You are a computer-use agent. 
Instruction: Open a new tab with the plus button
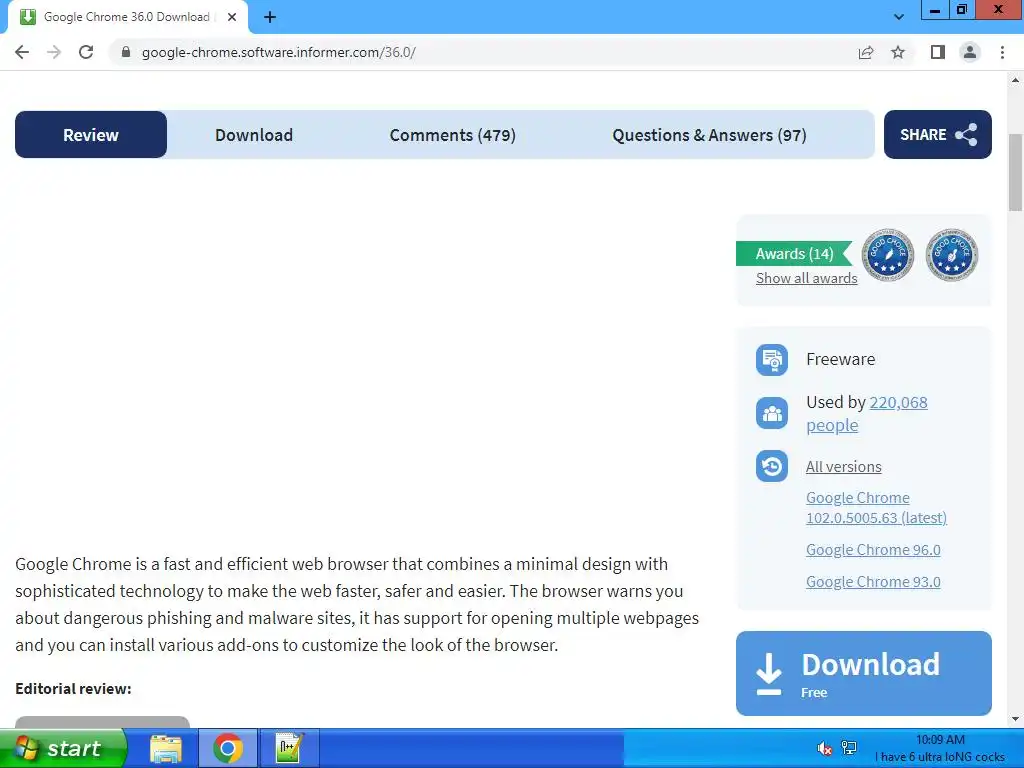[x=270, y=17]
